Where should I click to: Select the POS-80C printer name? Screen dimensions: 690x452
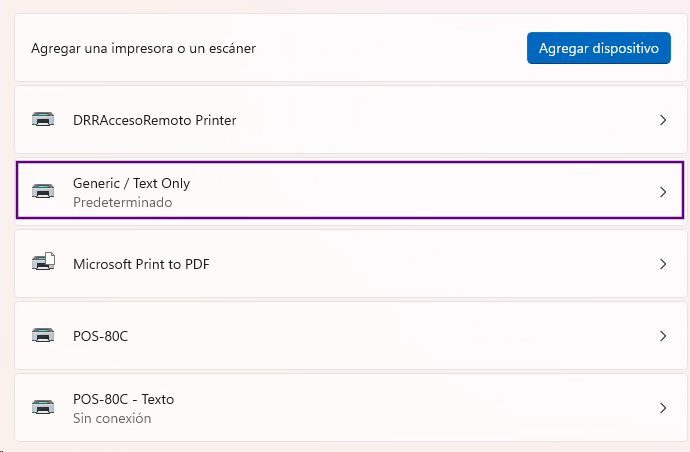point(100,336)
